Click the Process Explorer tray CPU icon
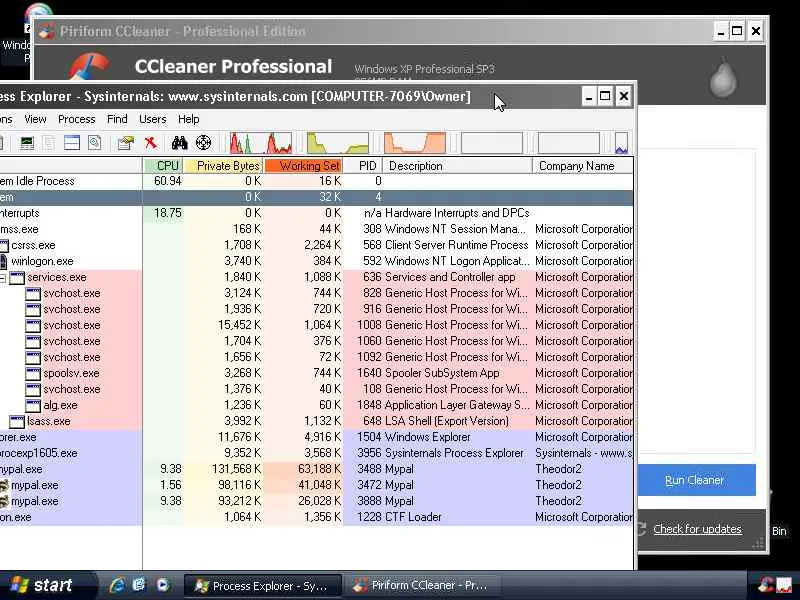 tap(784, 585)
